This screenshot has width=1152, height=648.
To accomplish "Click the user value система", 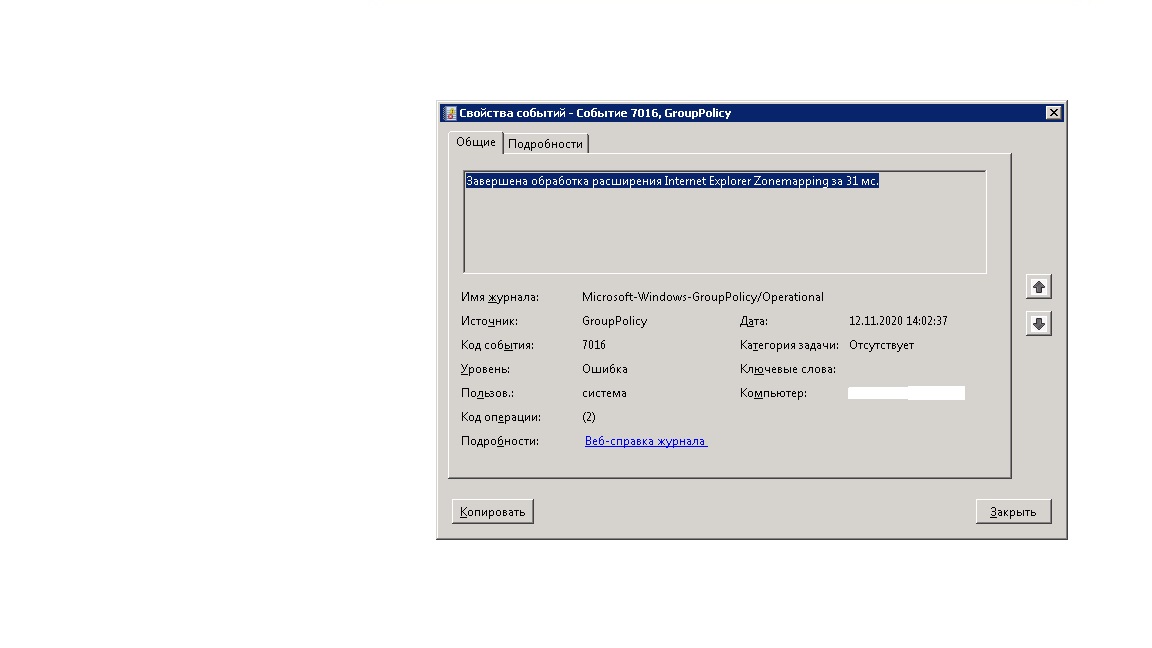I will [604, 393].
